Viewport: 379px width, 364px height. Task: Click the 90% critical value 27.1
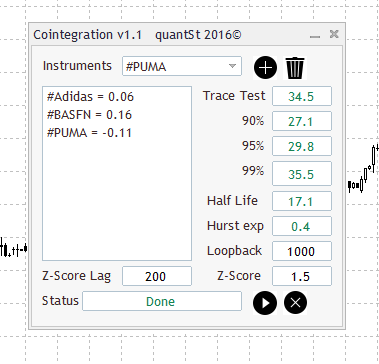coord(302,121)
